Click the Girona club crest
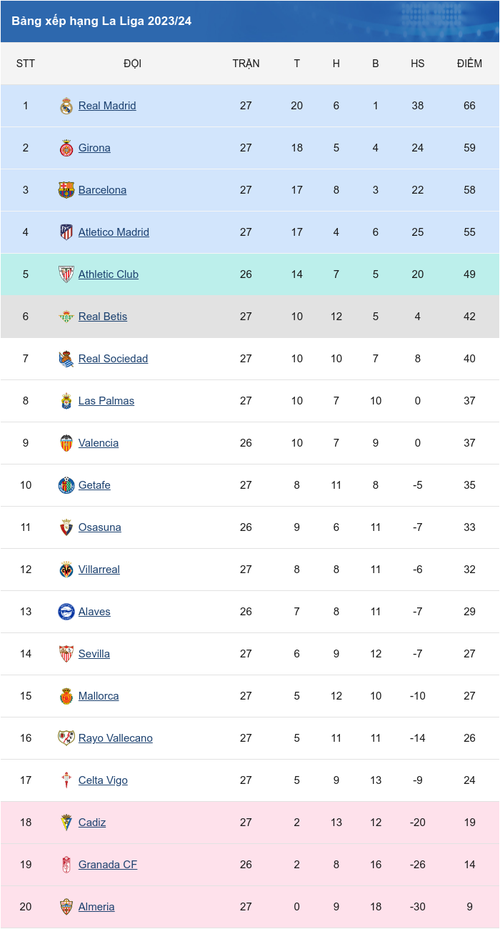500x929 pixels. pos(66,148)
